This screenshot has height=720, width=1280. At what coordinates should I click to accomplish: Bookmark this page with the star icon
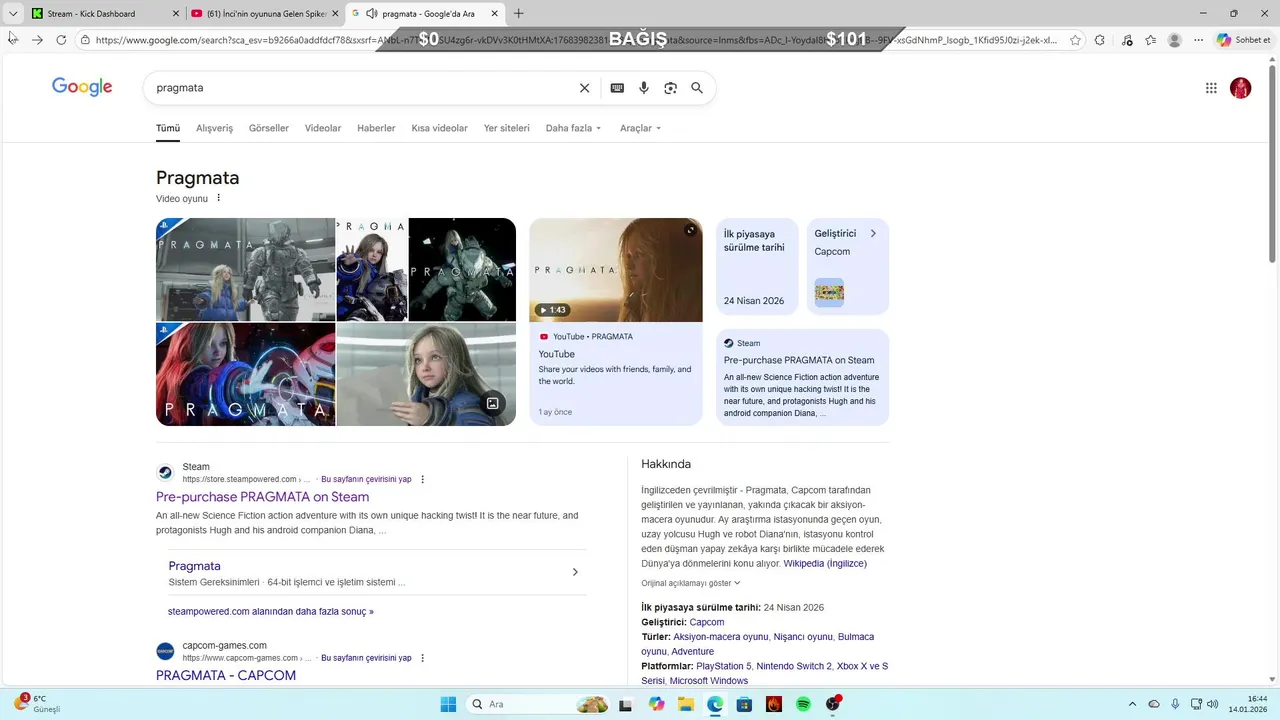(x=1075, y=40)
